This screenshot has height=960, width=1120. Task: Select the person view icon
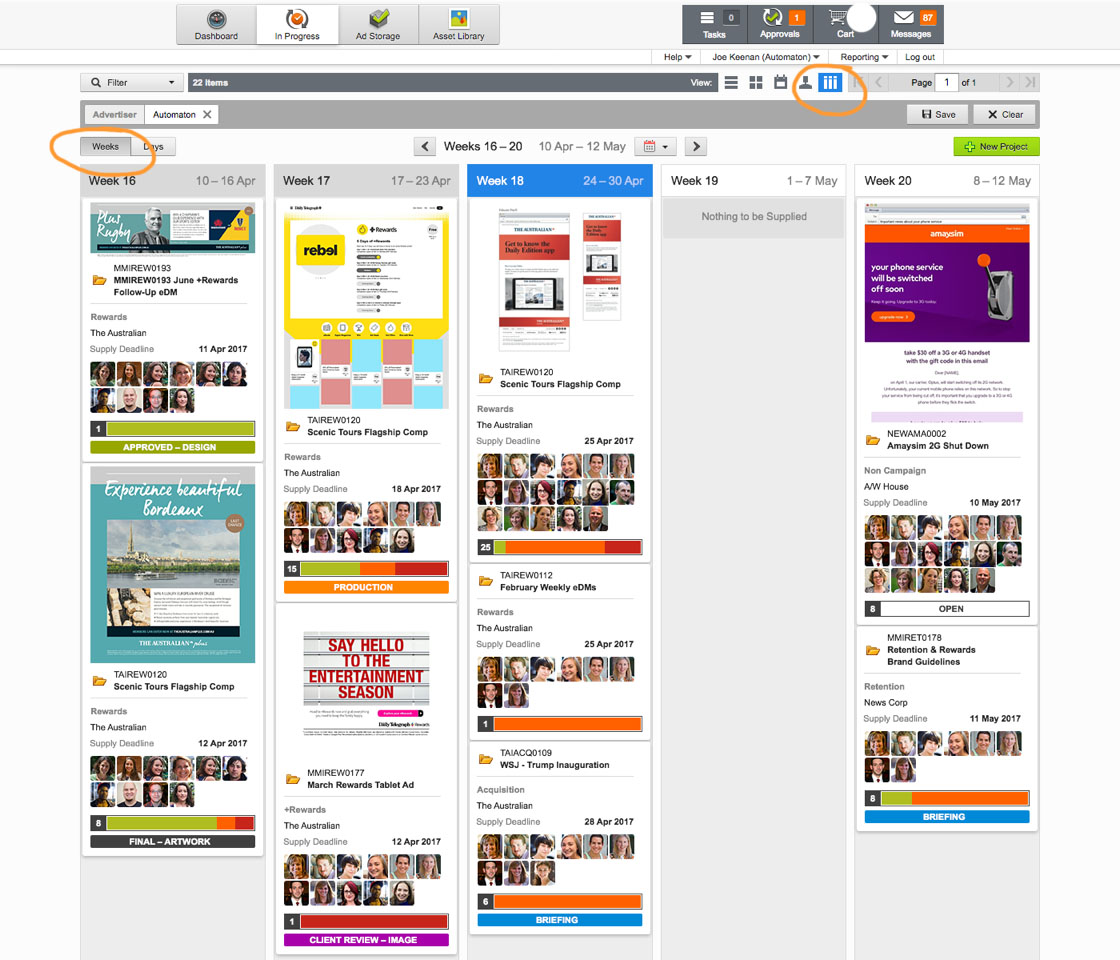pyautogui.click(x=805, y=83)
